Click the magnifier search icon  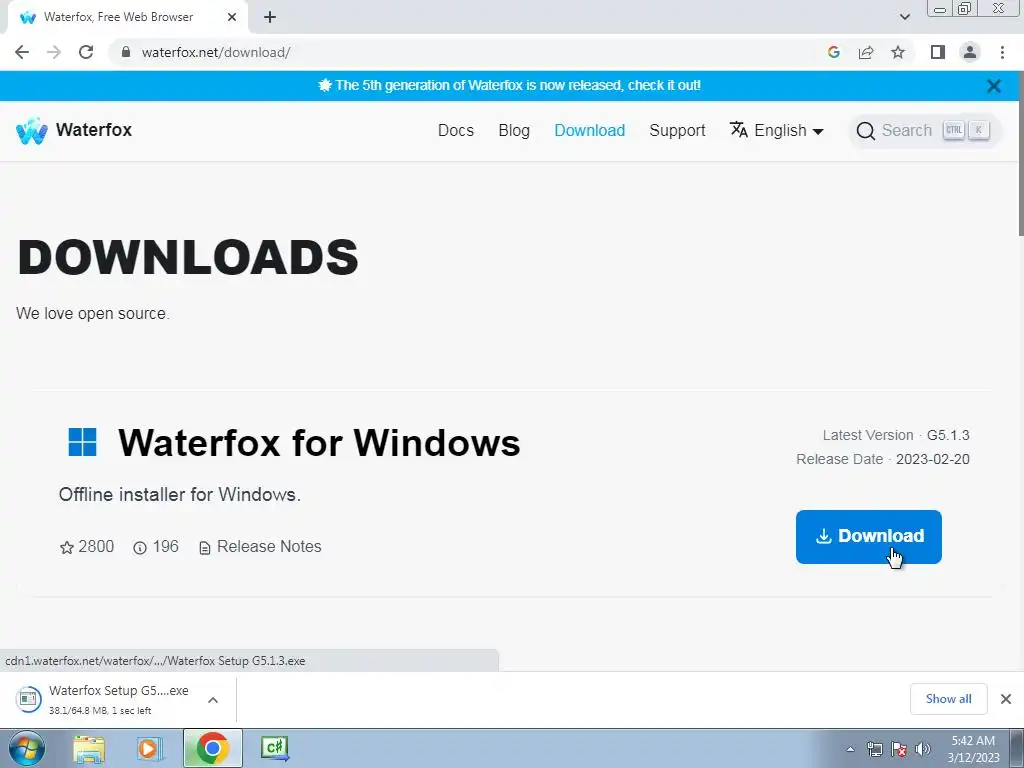[865, 131]
